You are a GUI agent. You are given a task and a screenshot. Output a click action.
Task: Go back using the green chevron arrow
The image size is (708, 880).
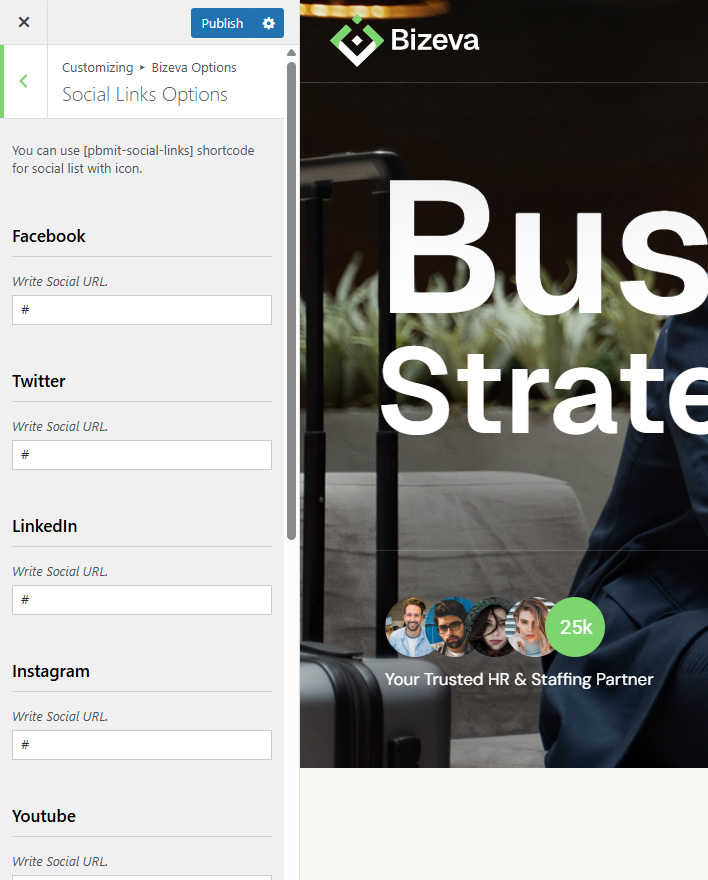pyautogui.click(x=24, y=81)
